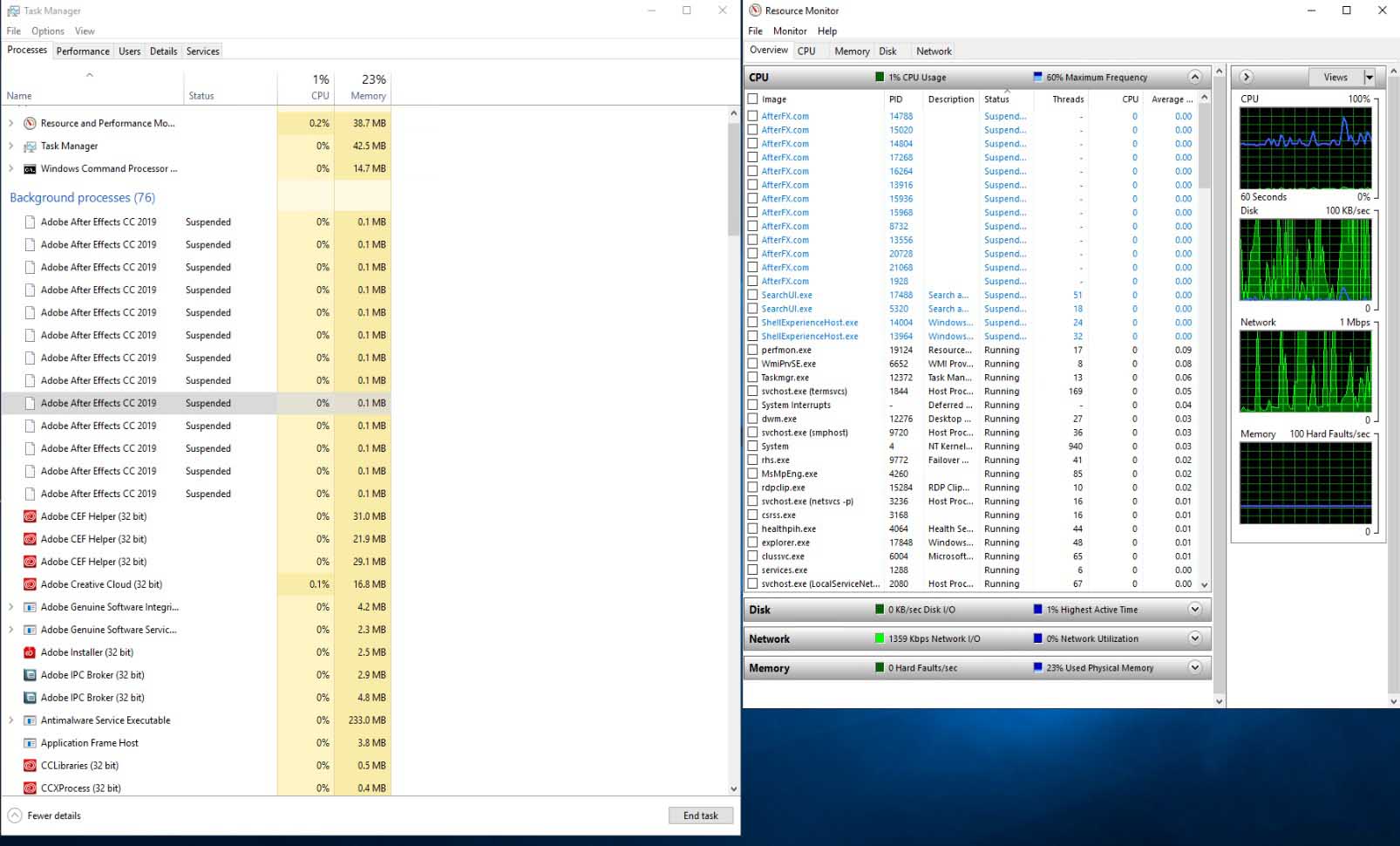Viewport: 1400px width, 846px height.
Task: Check the AfterFX.com PID 14788 checkbox
Action: (752, 116)
